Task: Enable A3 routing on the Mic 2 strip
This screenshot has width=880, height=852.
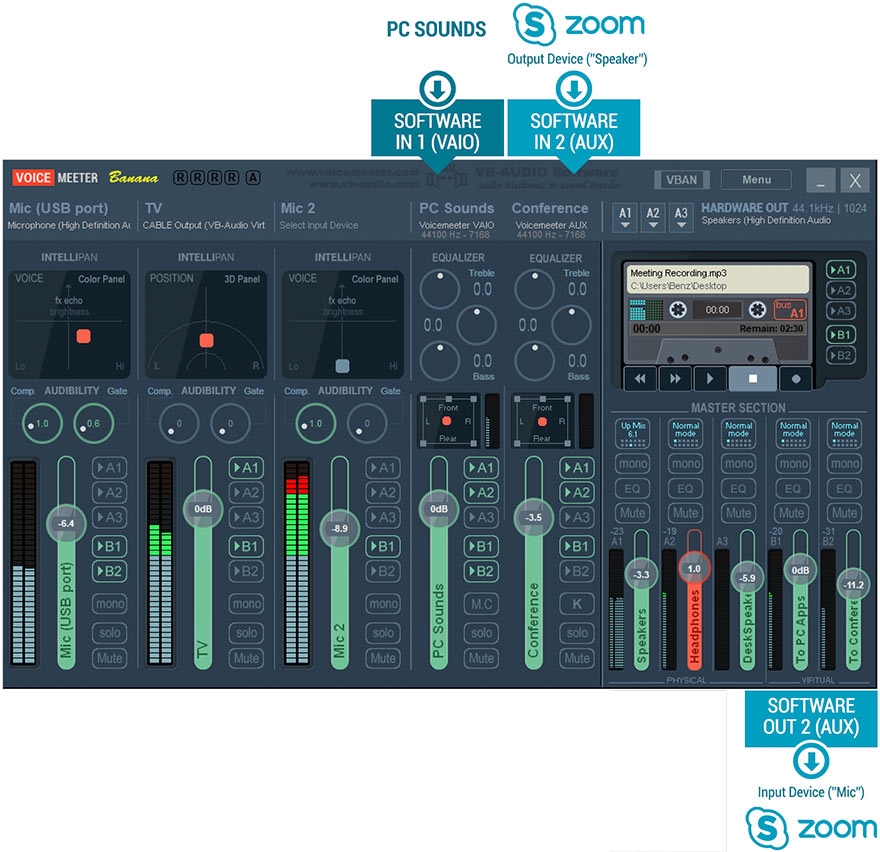Action: point(383,517)
